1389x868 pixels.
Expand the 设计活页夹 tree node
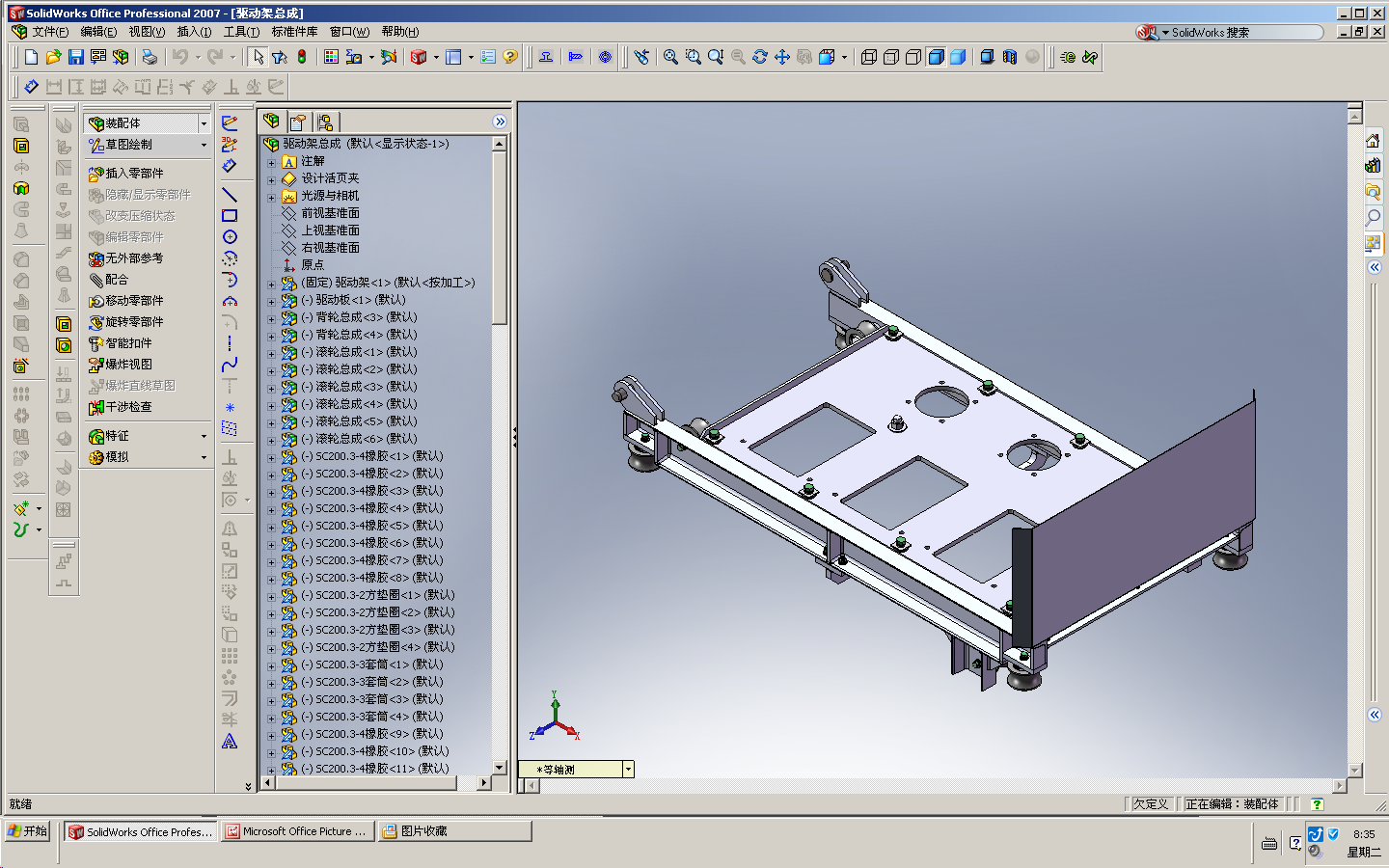click(x=272, y=179)
